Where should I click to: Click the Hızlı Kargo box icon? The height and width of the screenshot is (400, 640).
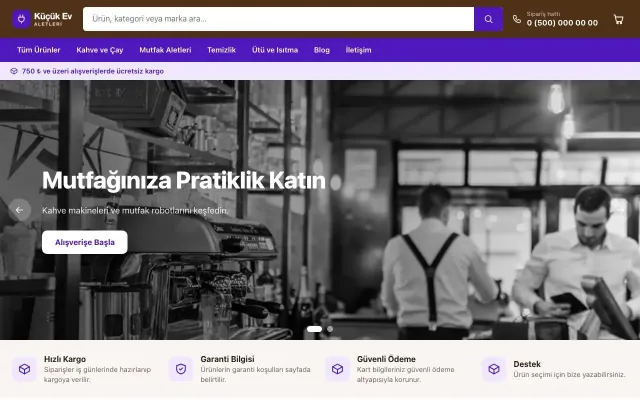[24, 369]
